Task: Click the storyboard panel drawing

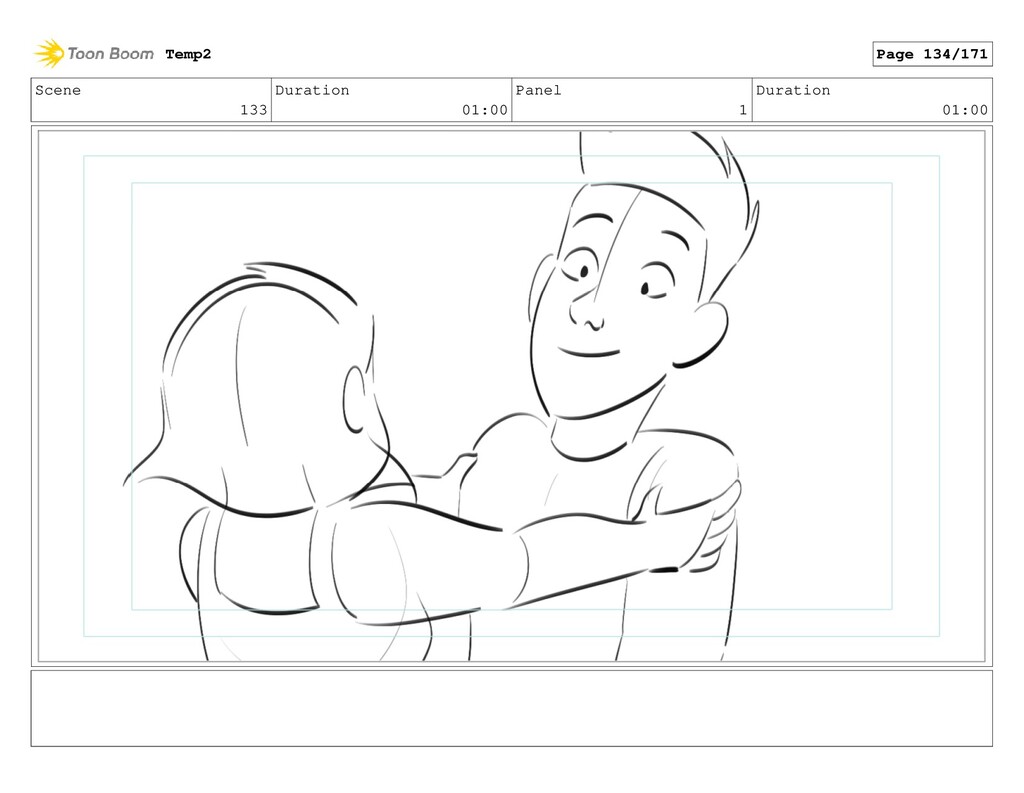Action: (511, 396)
